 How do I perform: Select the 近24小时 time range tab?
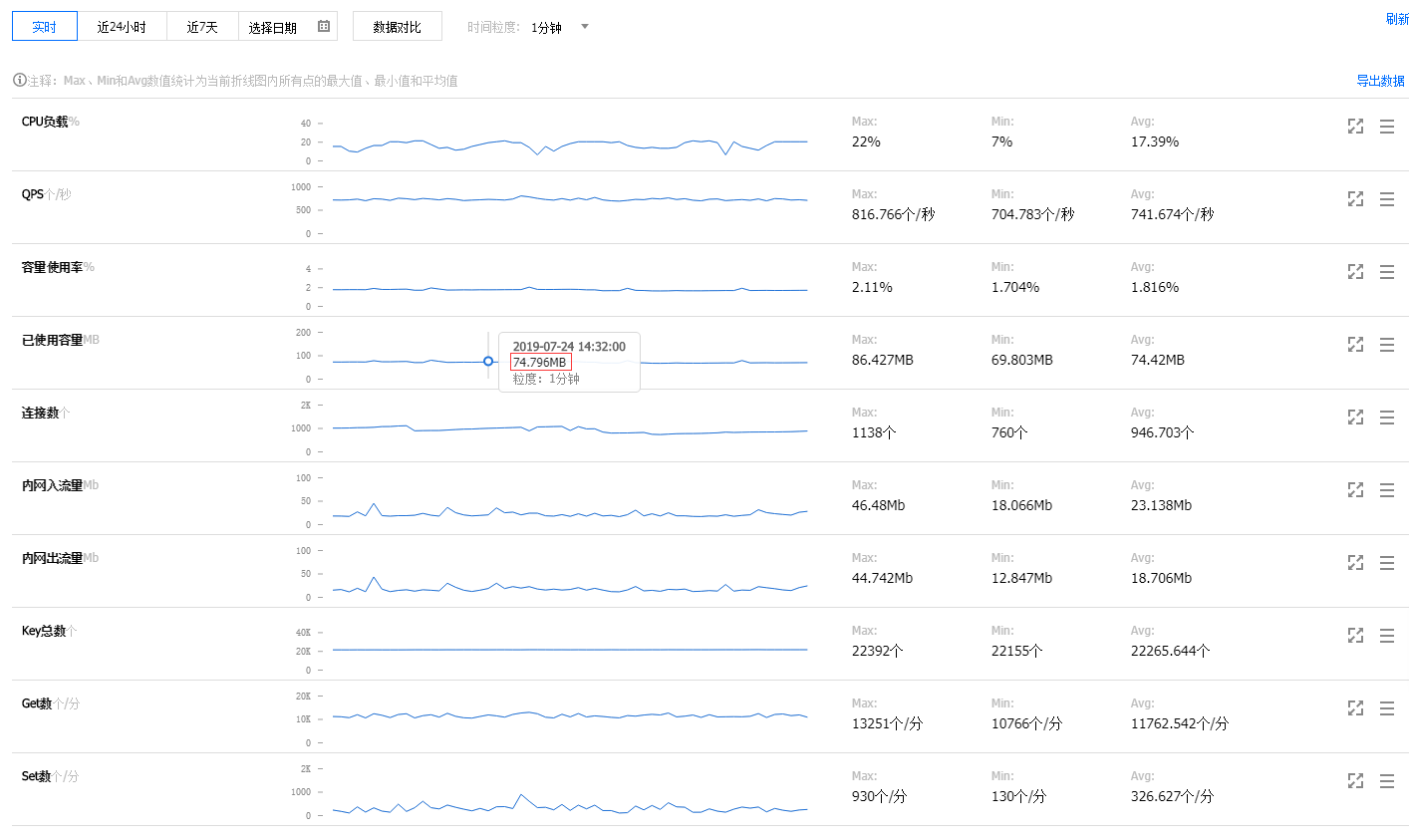(x=122, y=27)
